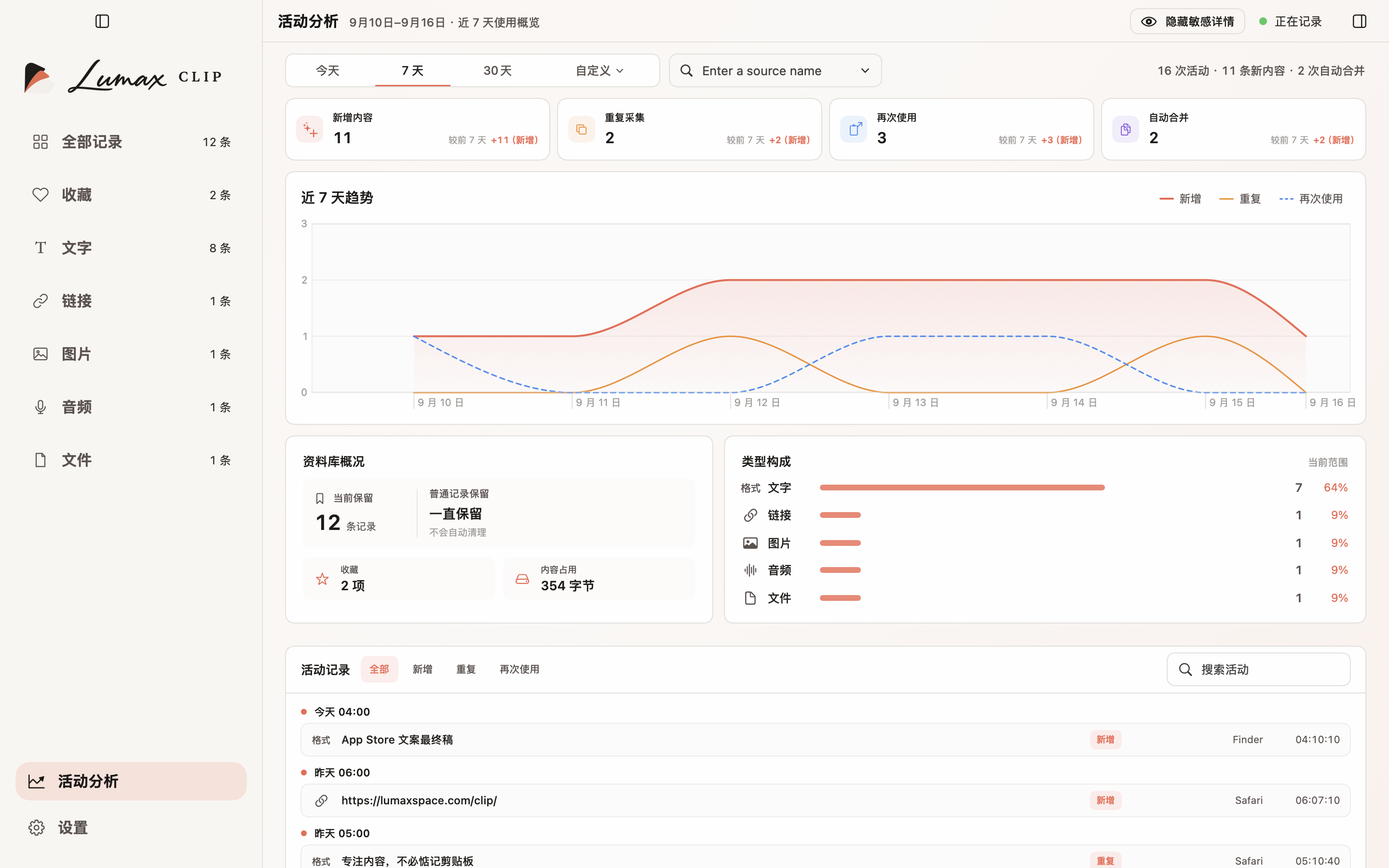Open 图片 category in sidebar
This screenshot has height=868, width=1389.
tap(131, 354)
